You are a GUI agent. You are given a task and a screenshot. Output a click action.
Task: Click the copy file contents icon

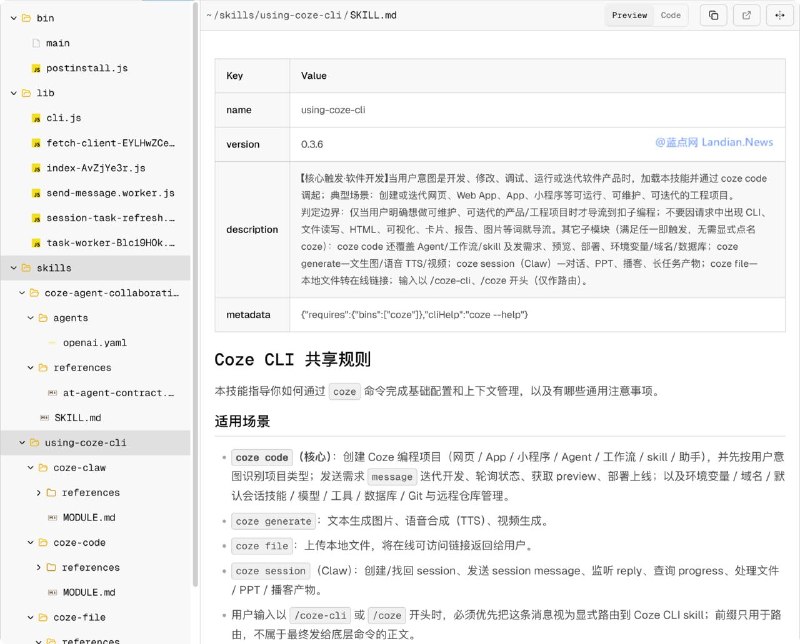pos(713,15)
